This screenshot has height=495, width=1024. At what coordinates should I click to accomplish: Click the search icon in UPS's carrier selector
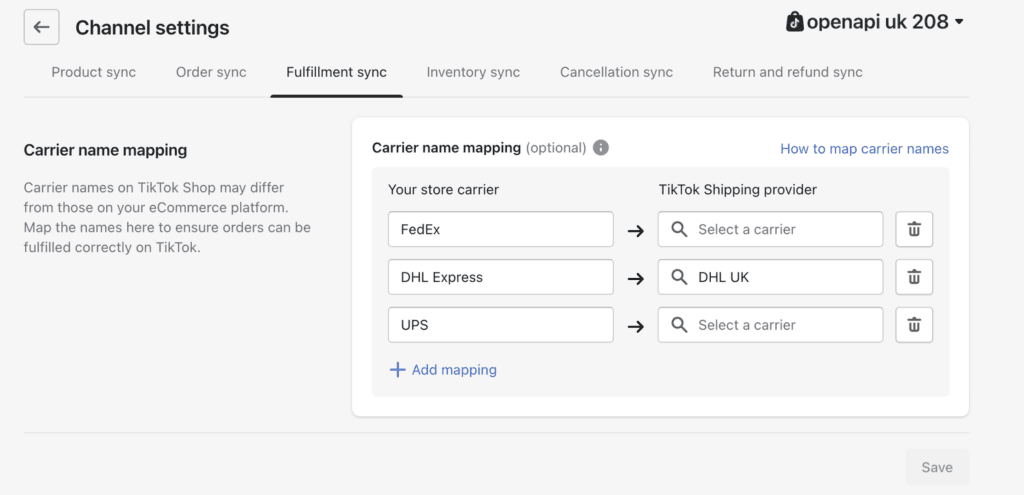[679, 325]
